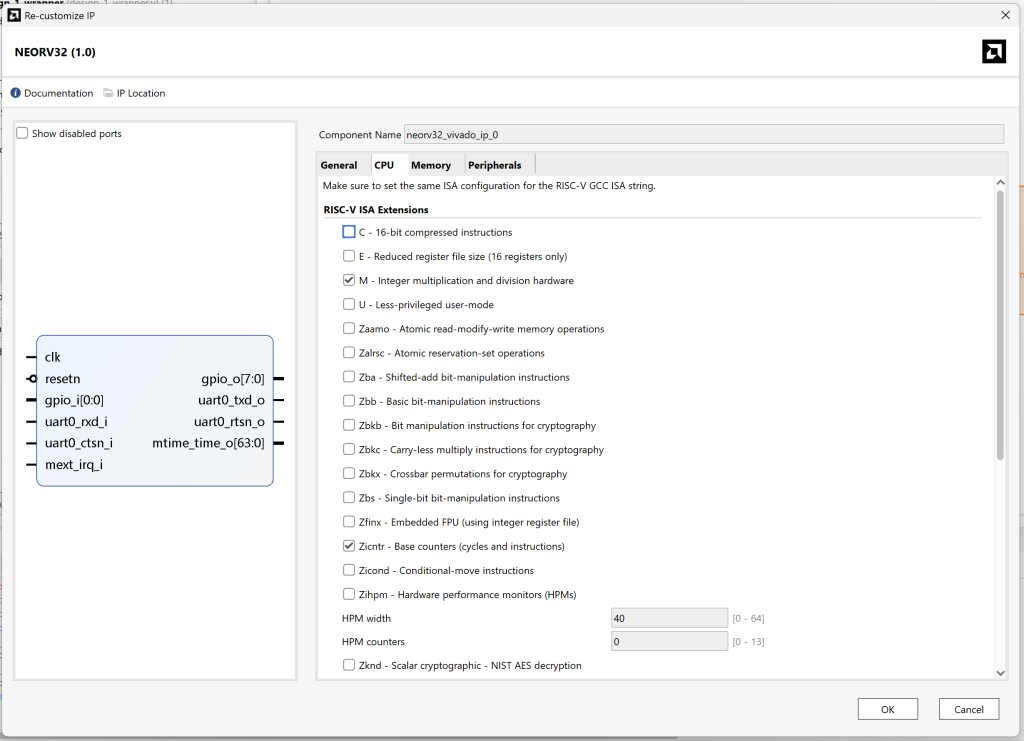Viewport: 1024px width, 741px height.
Task: Enable Zfinx embedded FPU
Action: click(x=349, y=522)
